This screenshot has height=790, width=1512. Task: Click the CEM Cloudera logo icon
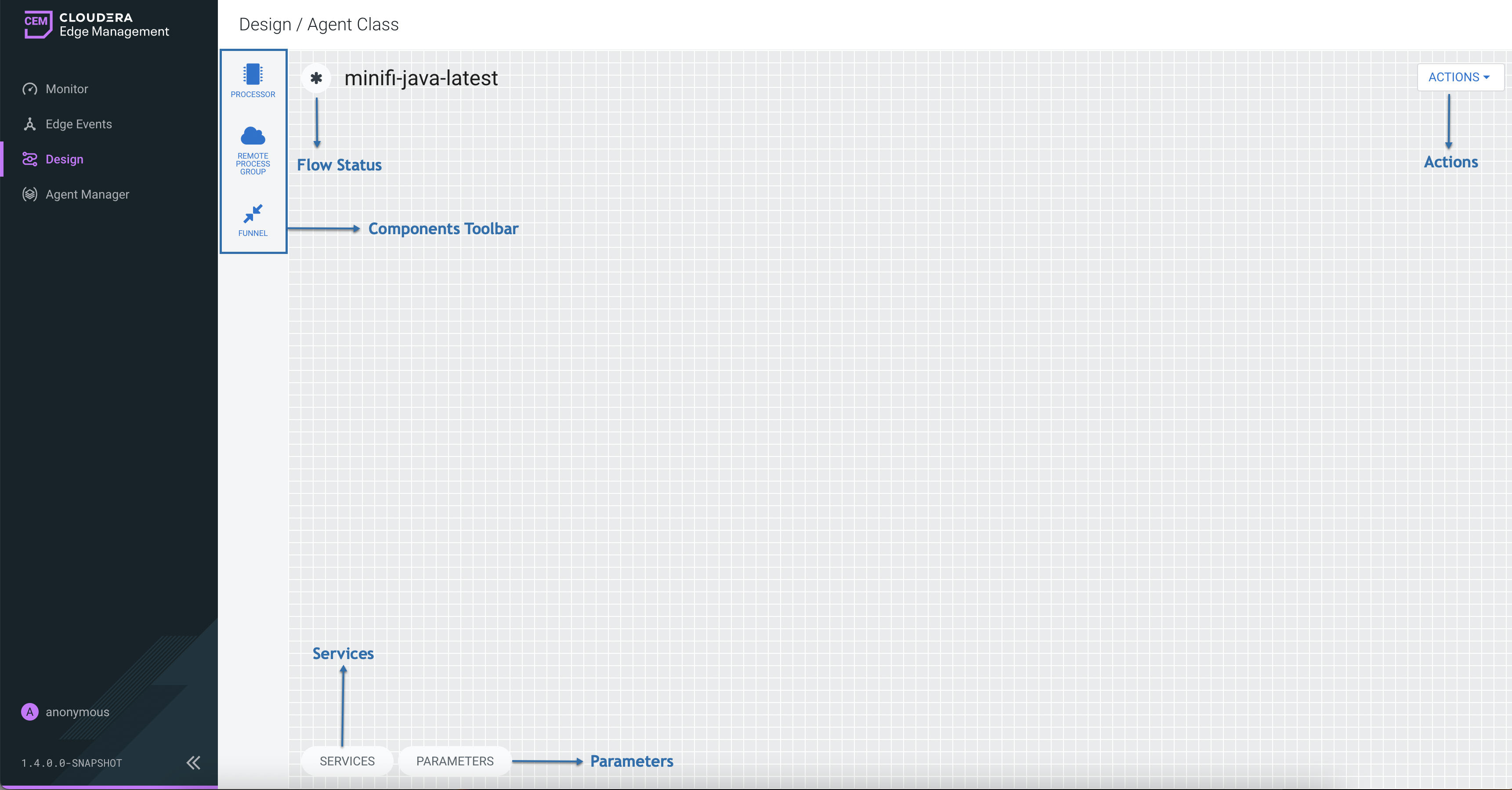38,24
